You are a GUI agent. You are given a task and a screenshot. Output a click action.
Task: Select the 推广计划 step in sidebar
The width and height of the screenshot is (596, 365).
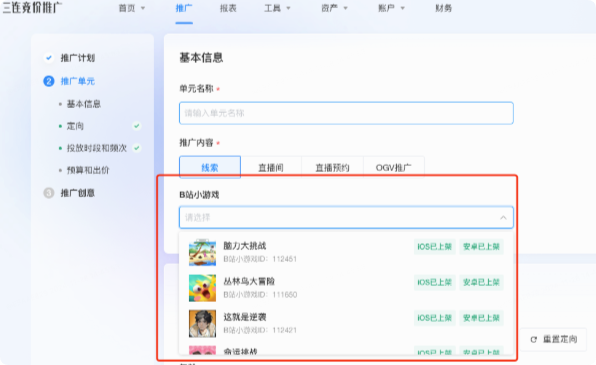coord(78,58)
